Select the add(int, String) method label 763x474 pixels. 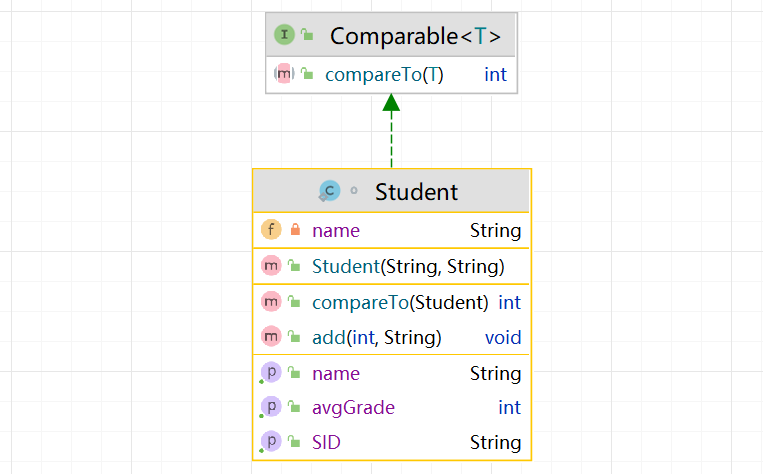pyautogui.click(x=377, y=337)
